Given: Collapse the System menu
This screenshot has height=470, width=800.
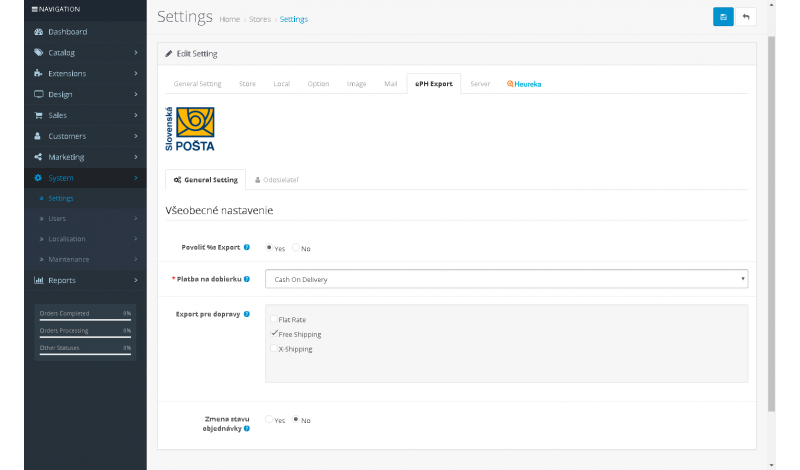Looking at the screenshot, I should point(85,178).
